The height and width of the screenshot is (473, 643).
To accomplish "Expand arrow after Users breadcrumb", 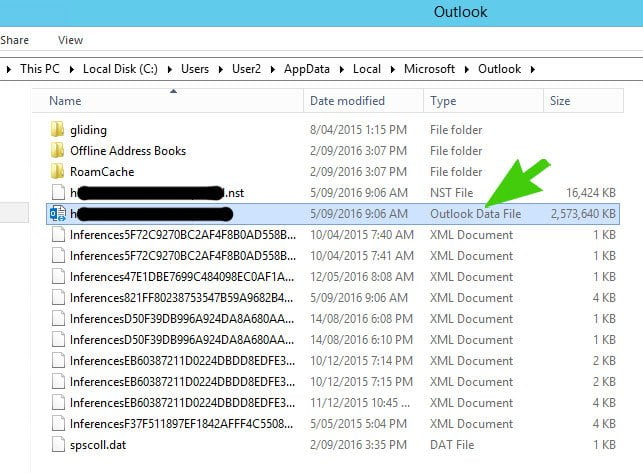I will point(221,69).
